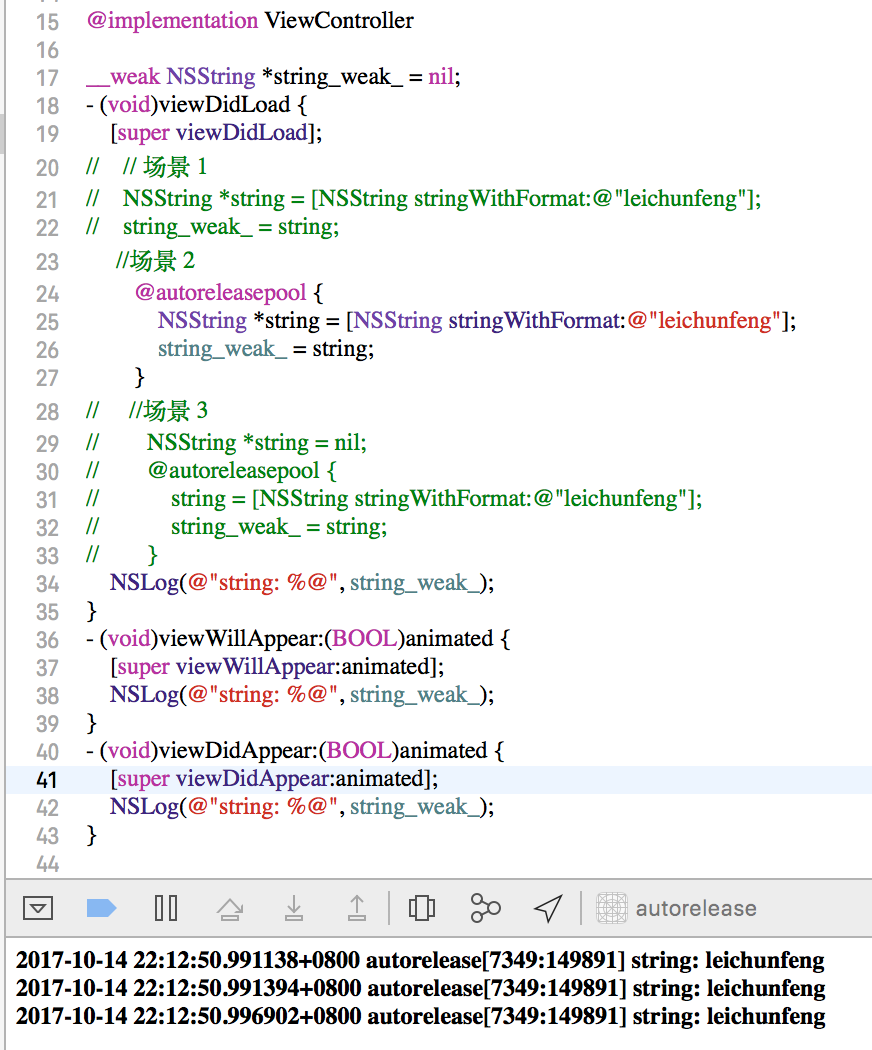Screen dimensions: 872x1050
Task: Click viewDidLoad method name on line 18
Action: [224, 105]
